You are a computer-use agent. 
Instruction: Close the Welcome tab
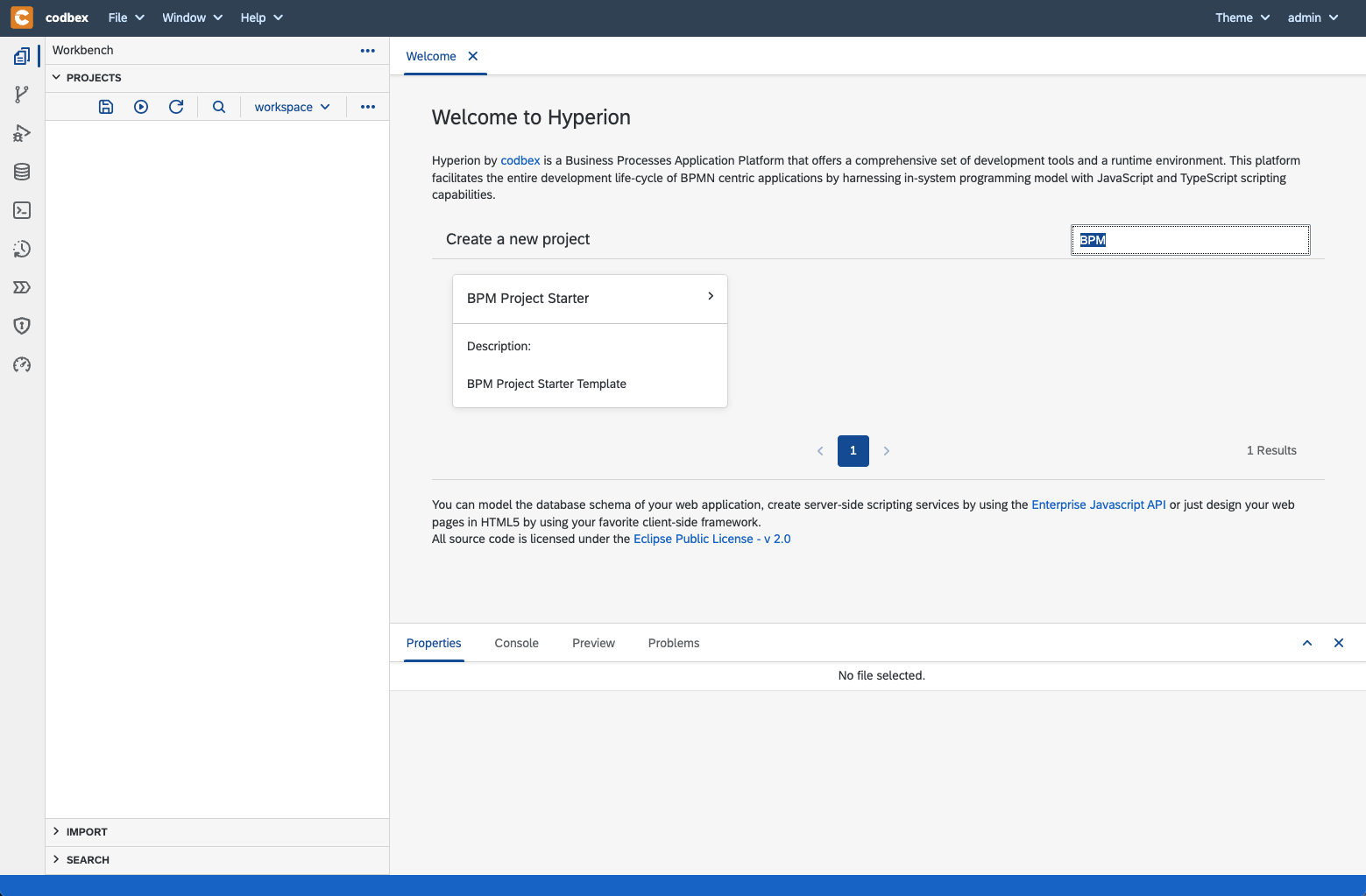(x=473, y=56)
